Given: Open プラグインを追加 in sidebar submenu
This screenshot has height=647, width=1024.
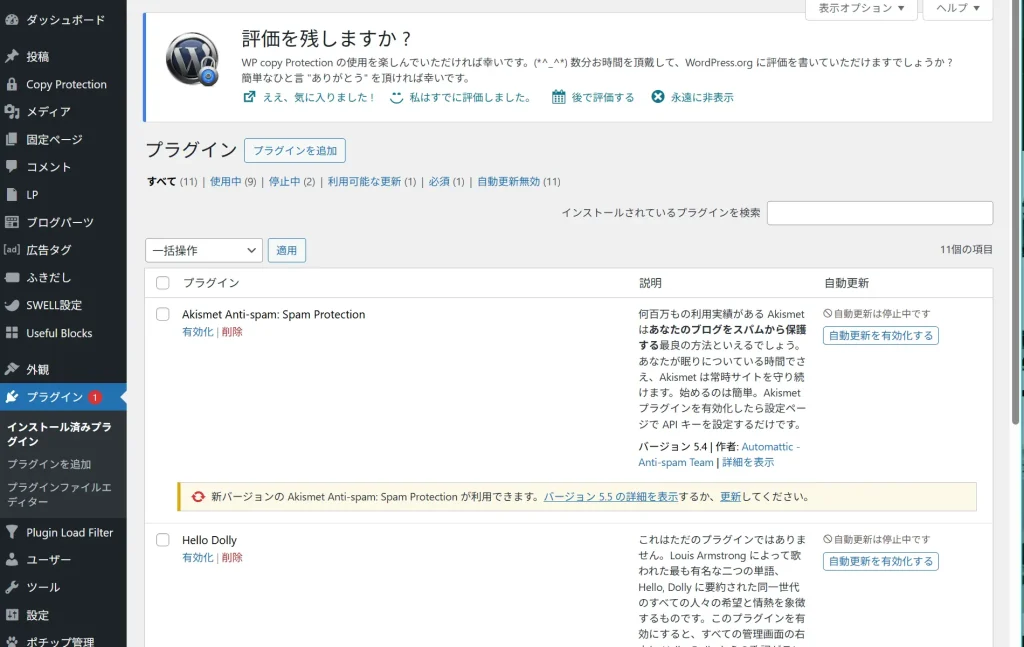Looking at the screenshot, I should pyautogui.click(x=49, y=464).
